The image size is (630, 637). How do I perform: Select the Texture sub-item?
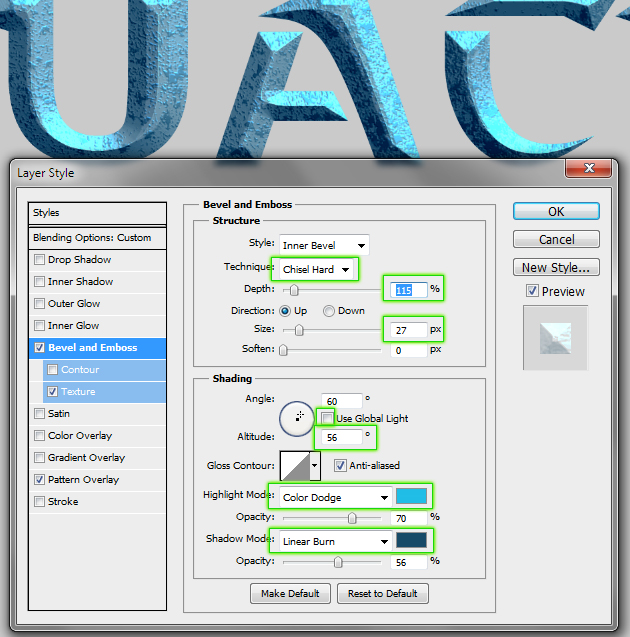pyautogui.click(x=78, y=392)
